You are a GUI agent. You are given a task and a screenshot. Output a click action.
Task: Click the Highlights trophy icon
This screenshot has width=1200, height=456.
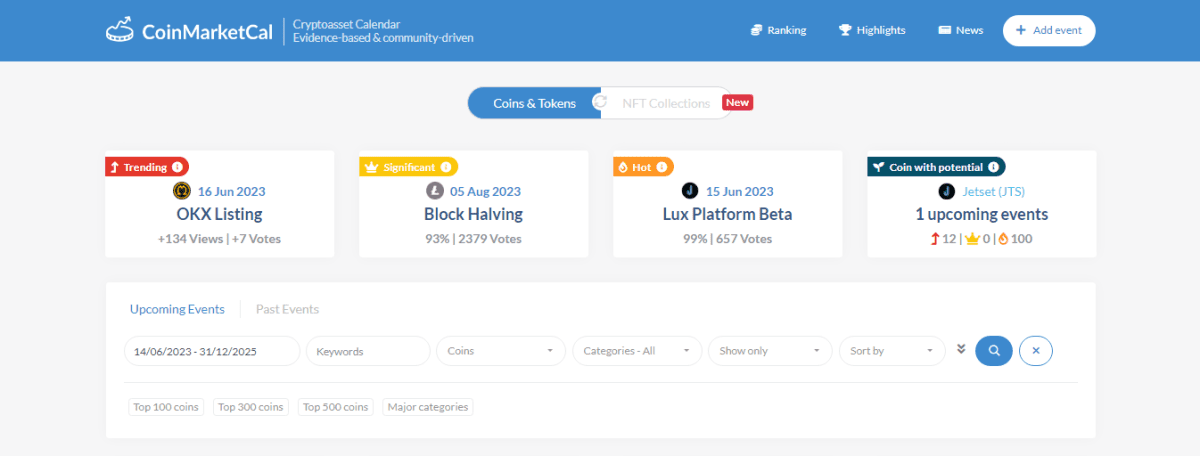[x=845, y=30]
